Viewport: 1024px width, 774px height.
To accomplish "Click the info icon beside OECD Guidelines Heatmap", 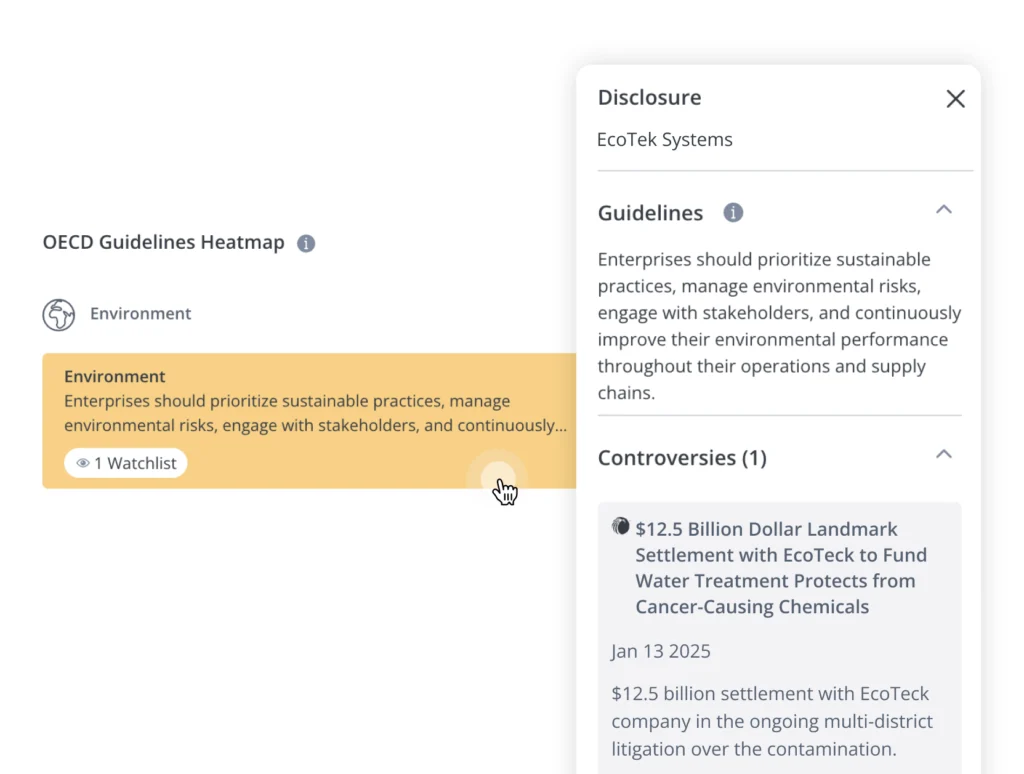I will click(306, 243).
